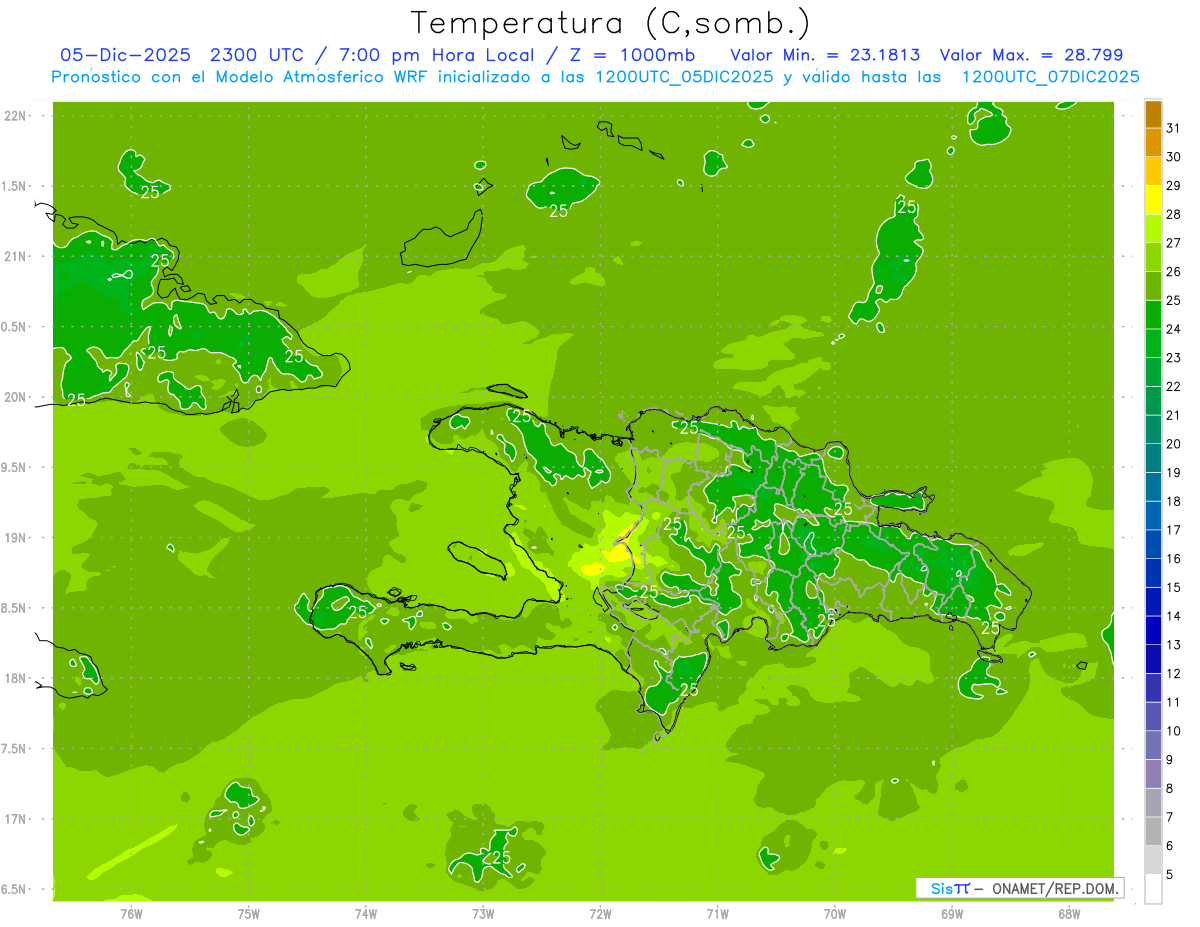Select the date text "05-Dic-2025"

[125, 55]
